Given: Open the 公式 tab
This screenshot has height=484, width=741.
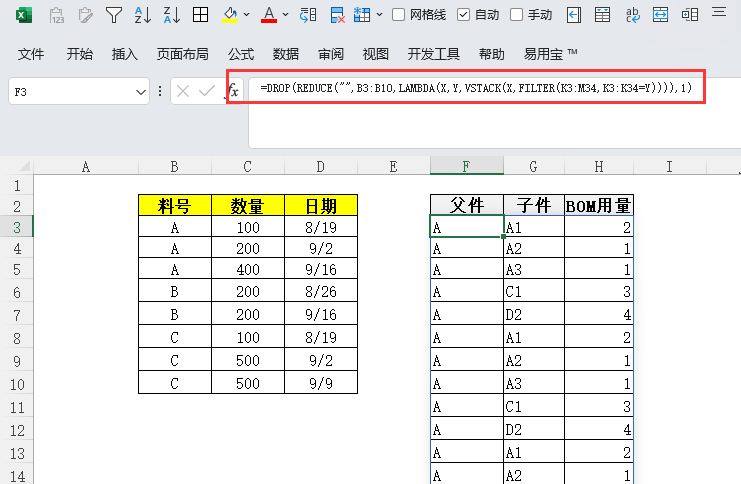Looking at the screenshot, I should 241,54.
